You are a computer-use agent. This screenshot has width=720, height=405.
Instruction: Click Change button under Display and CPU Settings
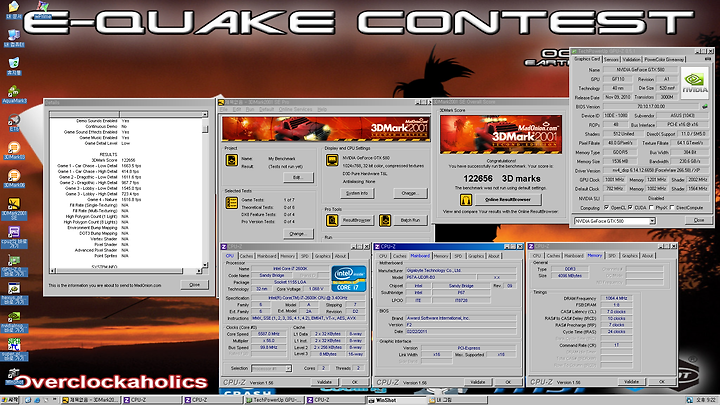click(x=410, y=193)
